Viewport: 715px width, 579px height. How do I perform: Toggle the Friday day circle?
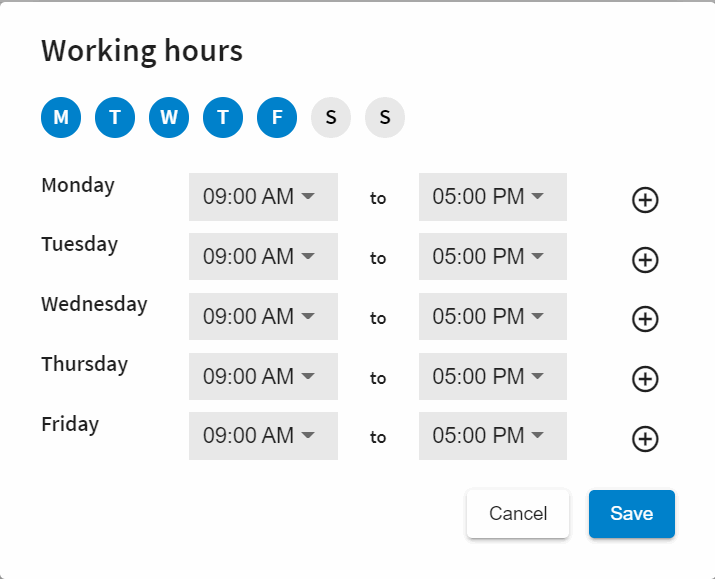[277, 117]
